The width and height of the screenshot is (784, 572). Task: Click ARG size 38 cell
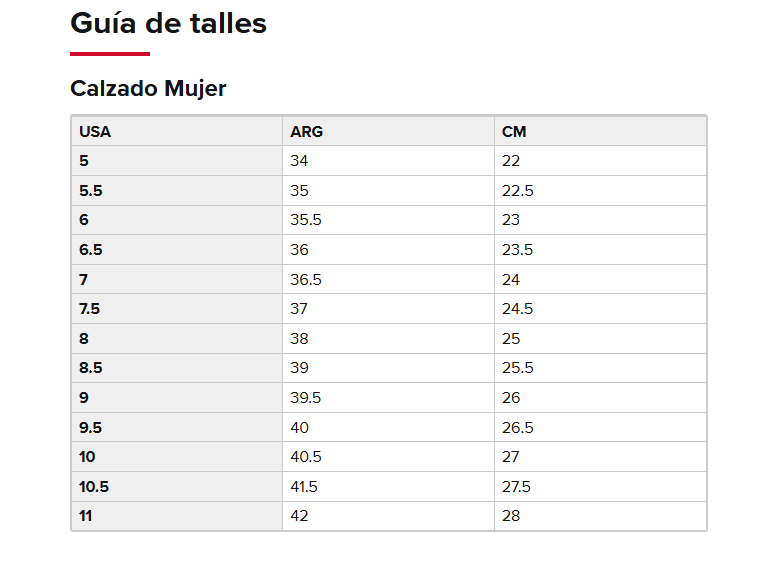coord(388,338)
